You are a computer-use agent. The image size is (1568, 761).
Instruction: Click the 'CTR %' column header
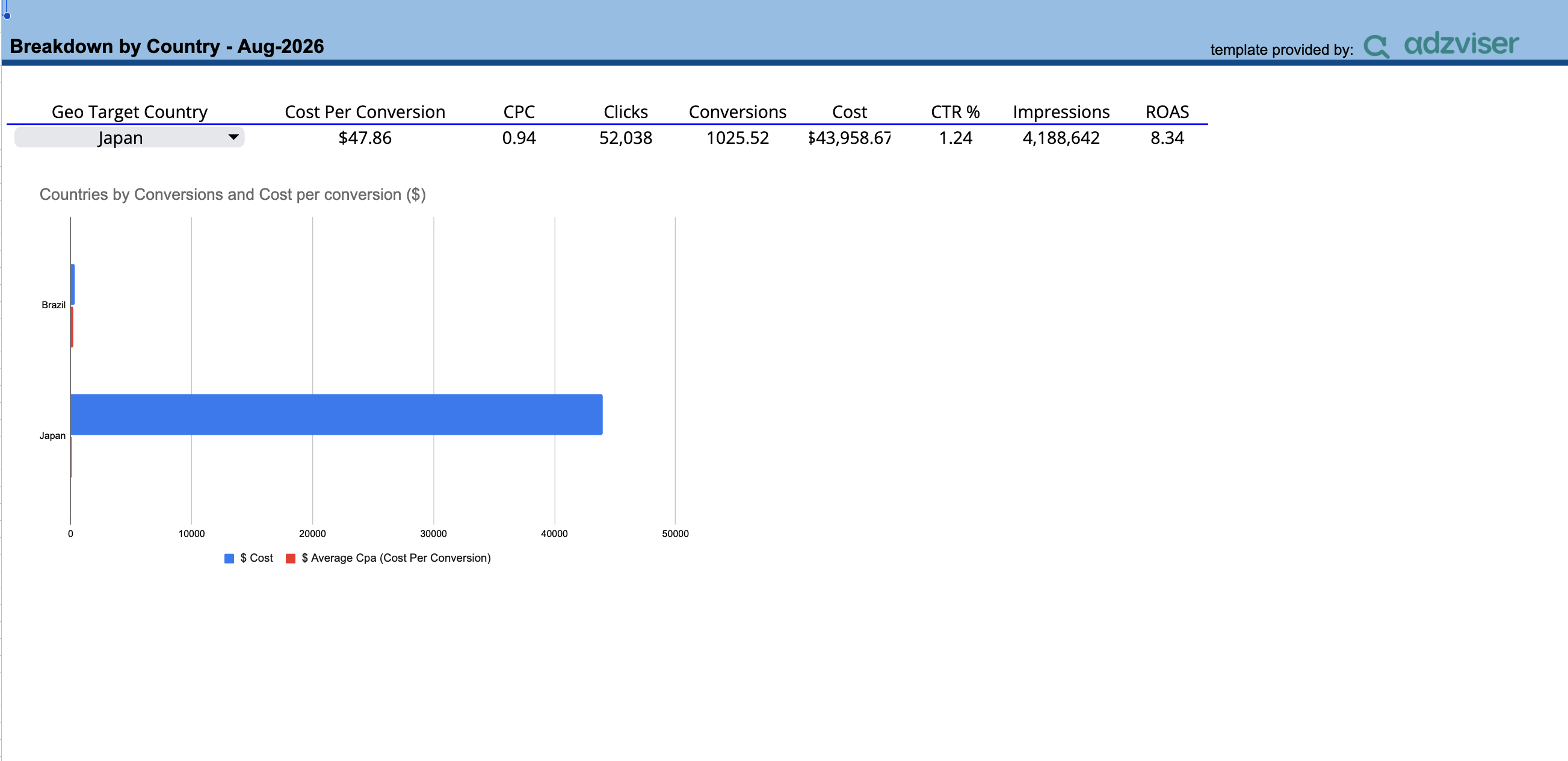955,112
